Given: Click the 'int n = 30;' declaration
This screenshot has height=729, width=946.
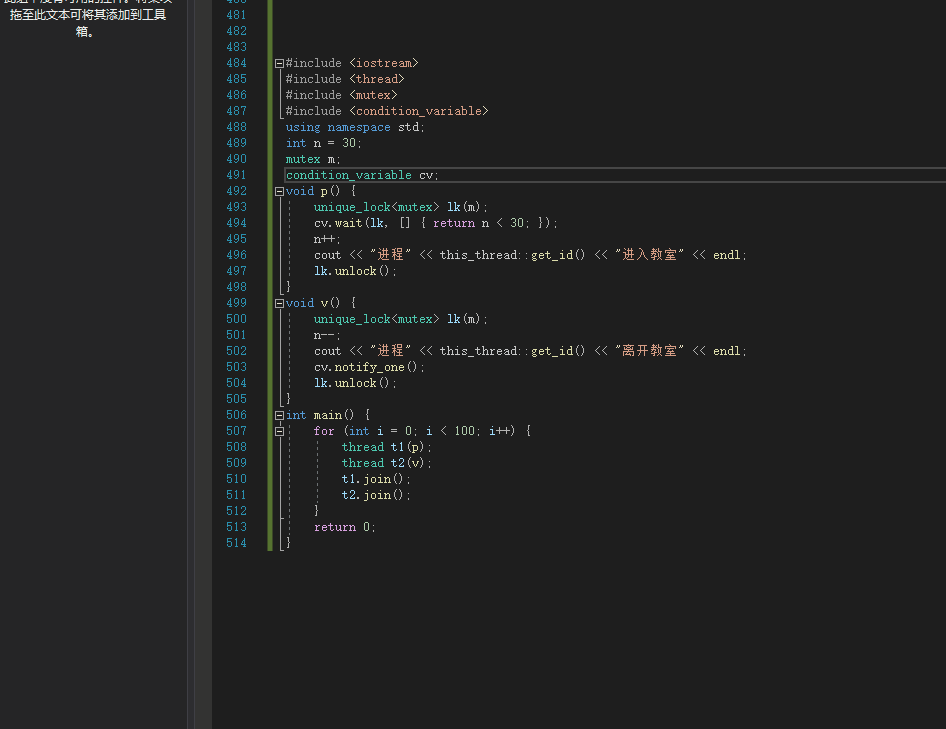Looking at the screenshot, I should (323, 143).
